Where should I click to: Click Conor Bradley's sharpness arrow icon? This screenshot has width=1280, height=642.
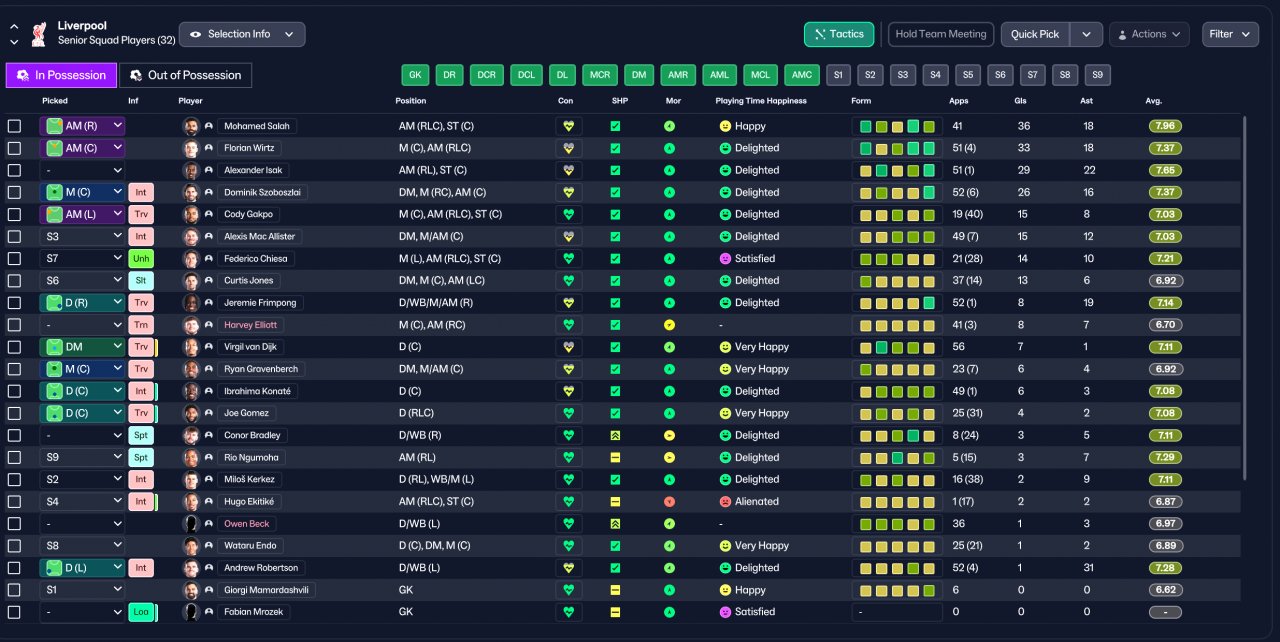click(616, 435)
